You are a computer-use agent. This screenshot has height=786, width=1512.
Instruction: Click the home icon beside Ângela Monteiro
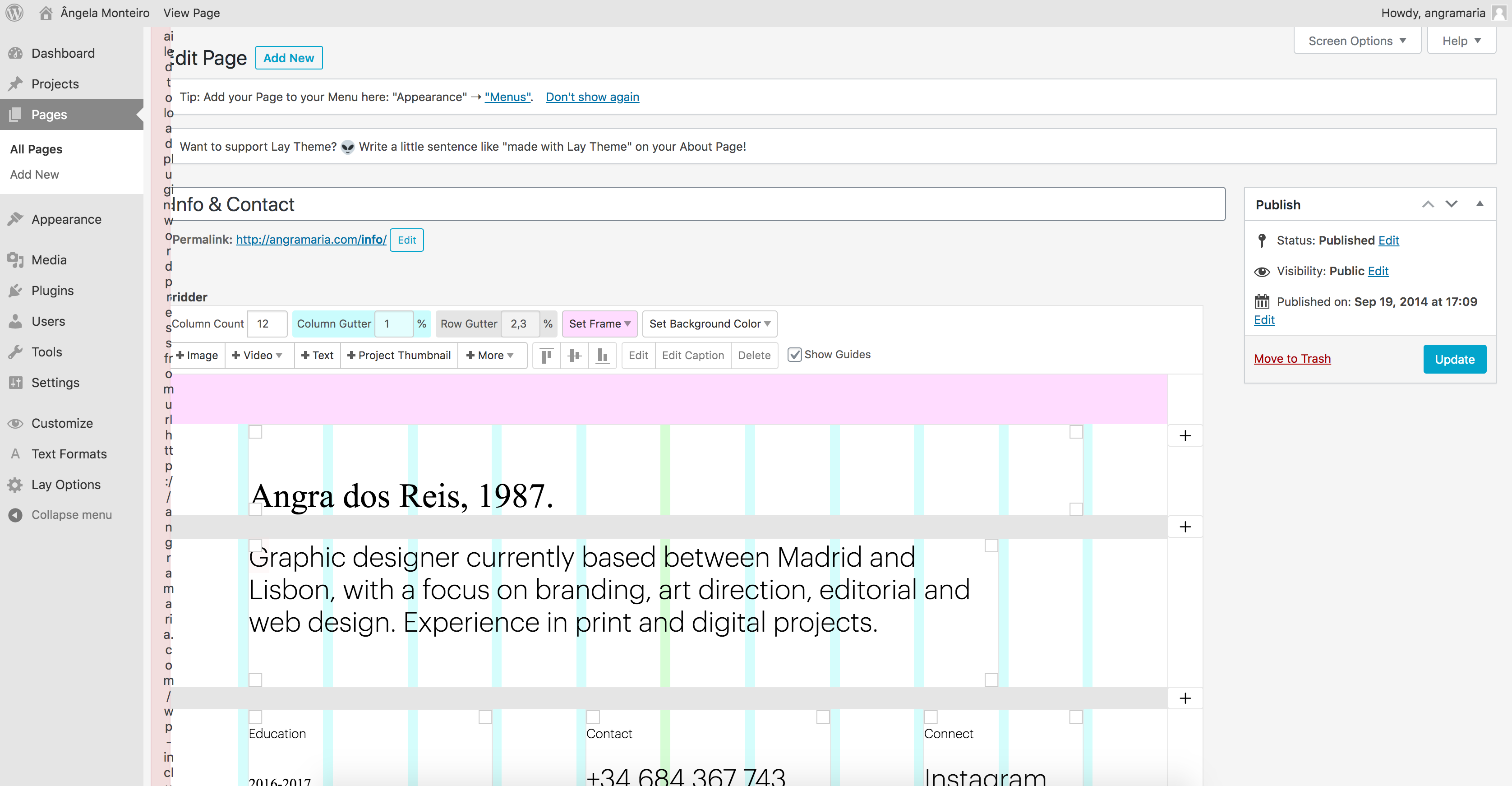click(x=46, y=12)
